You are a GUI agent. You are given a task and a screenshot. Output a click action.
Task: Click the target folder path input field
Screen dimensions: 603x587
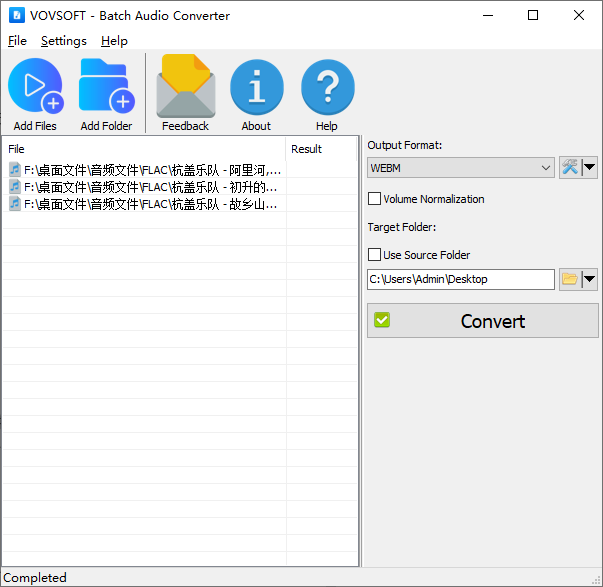click(460, 279)
